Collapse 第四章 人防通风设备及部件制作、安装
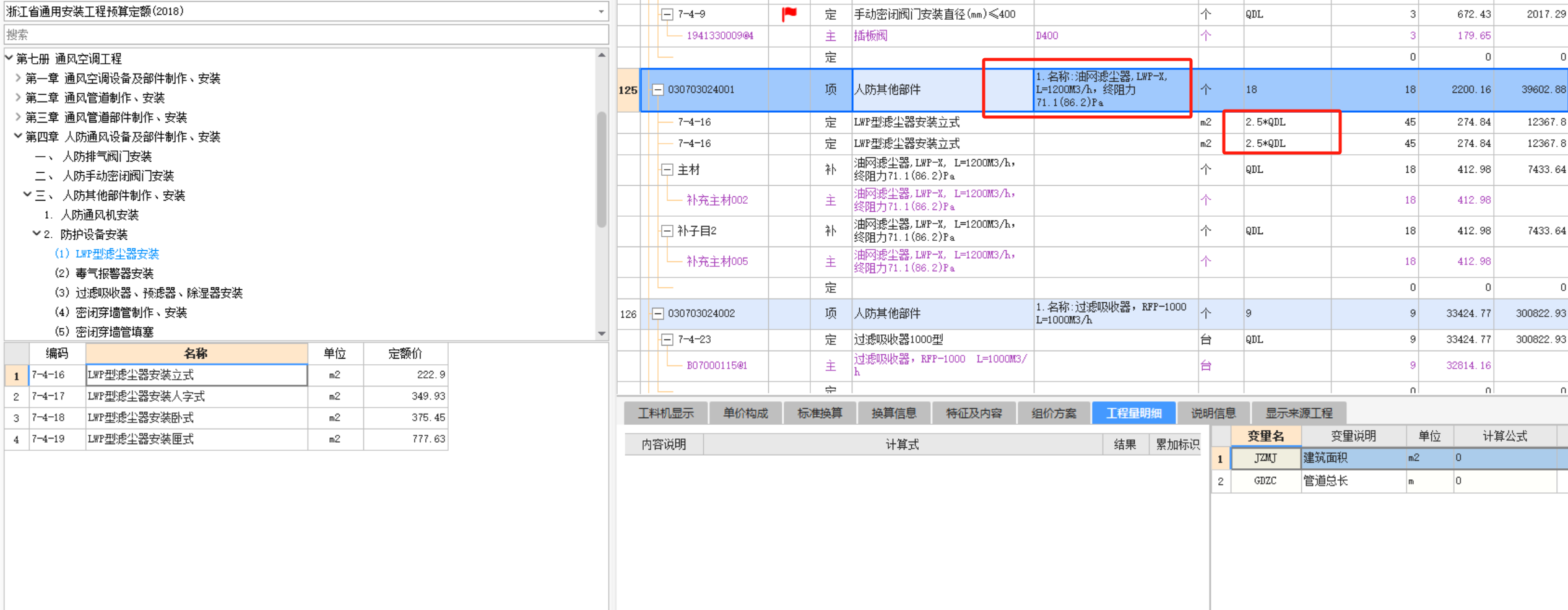1568x610 pixels. (x=18, y=136)
